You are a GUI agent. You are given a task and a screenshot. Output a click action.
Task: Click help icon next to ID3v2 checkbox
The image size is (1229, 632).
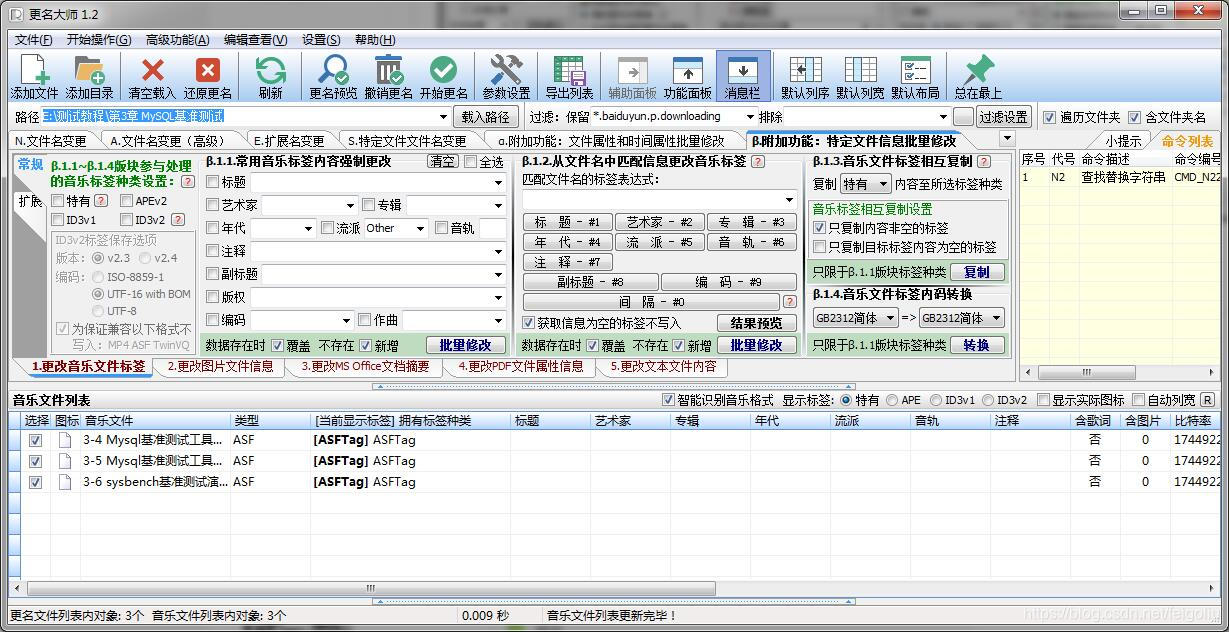click(x=176, y=220)
